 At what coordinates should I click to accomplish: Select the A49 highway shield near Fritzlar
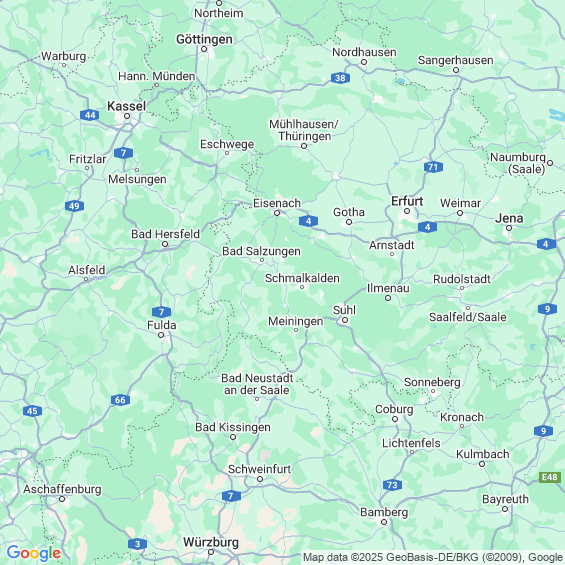coord(74,206)
